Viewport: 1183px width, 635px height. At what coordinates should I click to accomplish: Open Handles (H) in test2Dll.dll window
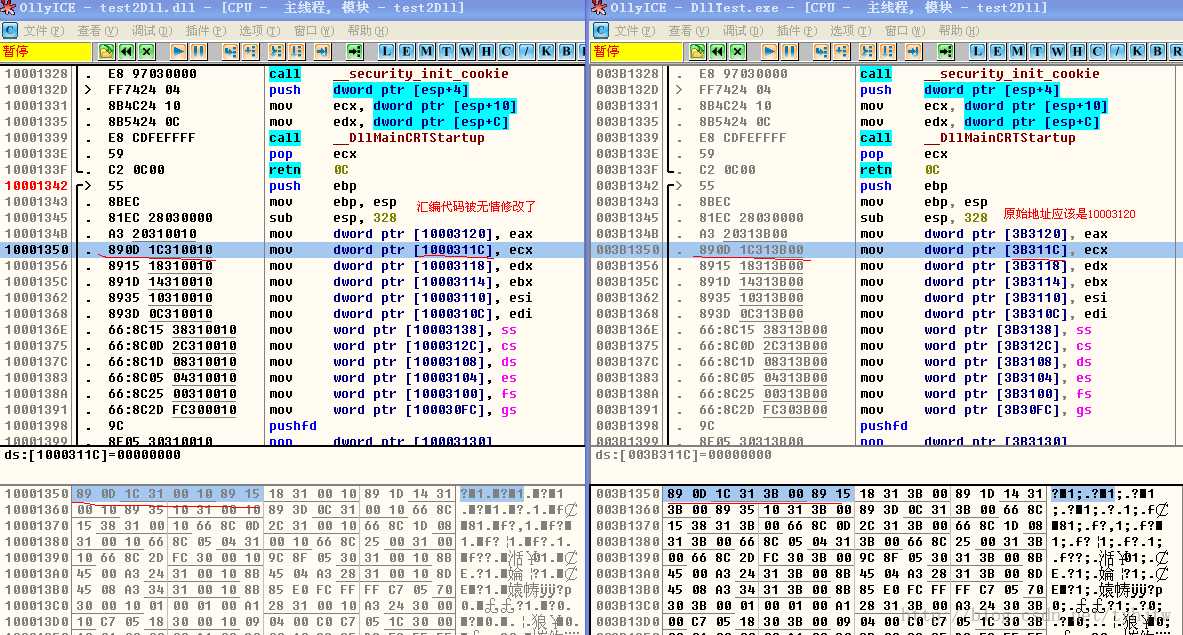tap(486, 51)
